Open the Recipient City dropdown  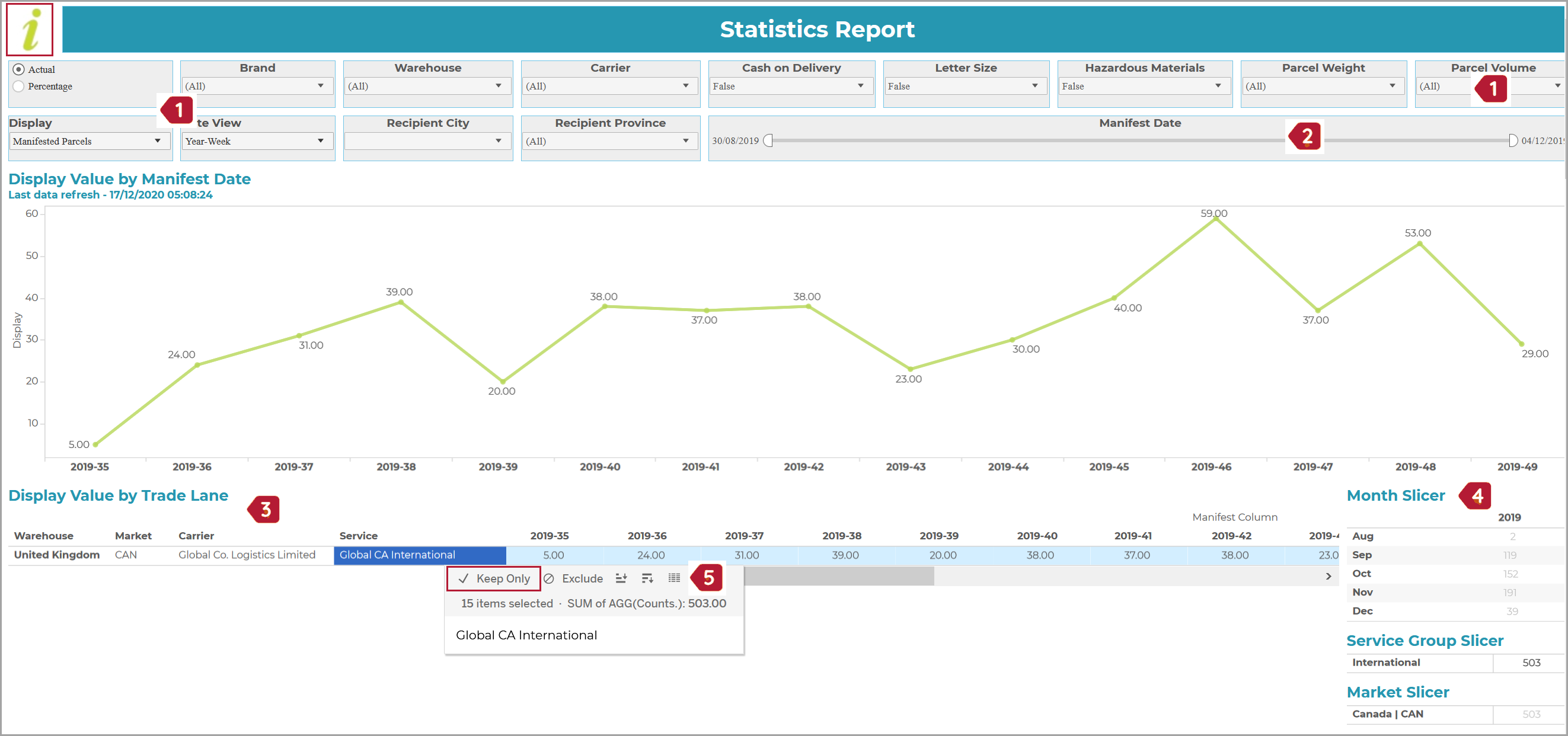427,141
